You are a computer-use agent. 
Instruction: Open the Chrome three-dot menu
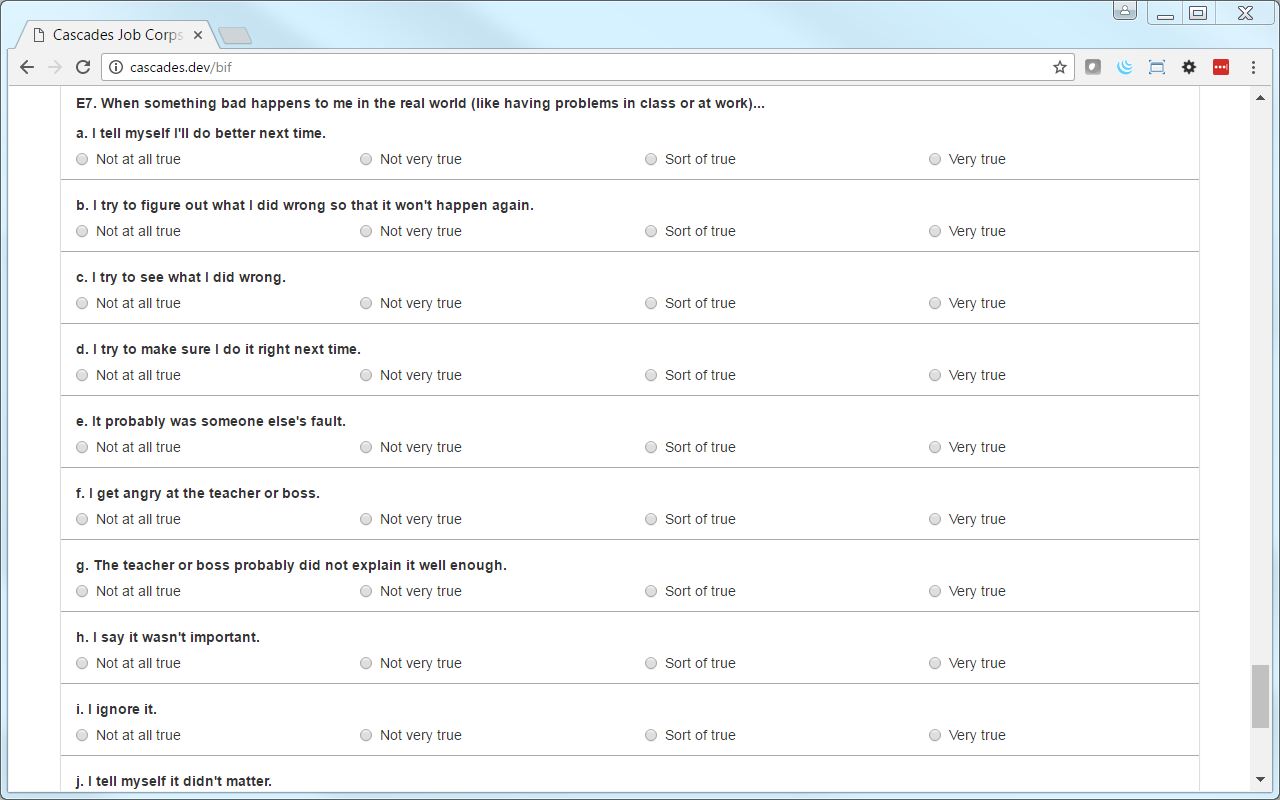(x=1253, y=67)
